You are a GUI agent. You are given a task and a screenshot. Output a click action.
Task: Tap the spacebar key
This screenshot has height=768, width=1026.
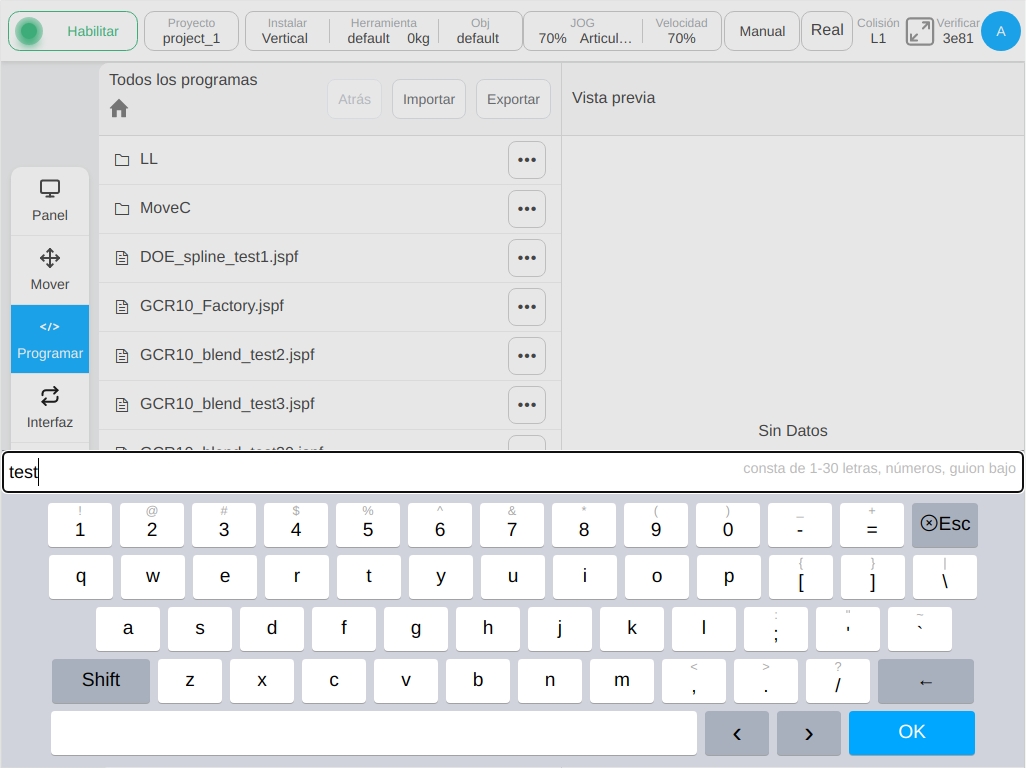point(374,733)
